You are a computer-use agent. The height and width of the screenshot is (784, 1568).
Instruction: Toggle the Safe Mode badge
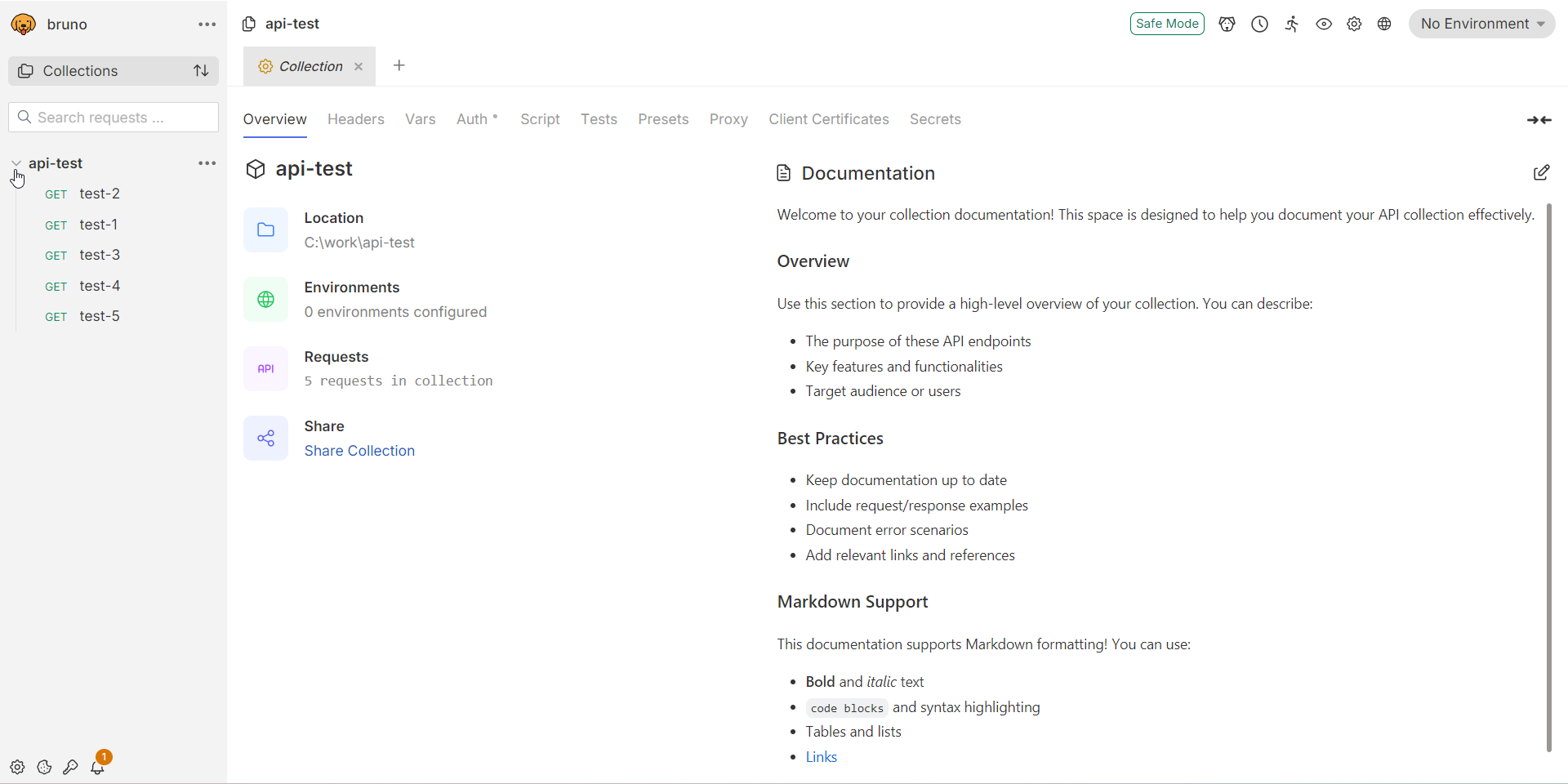1166,24
